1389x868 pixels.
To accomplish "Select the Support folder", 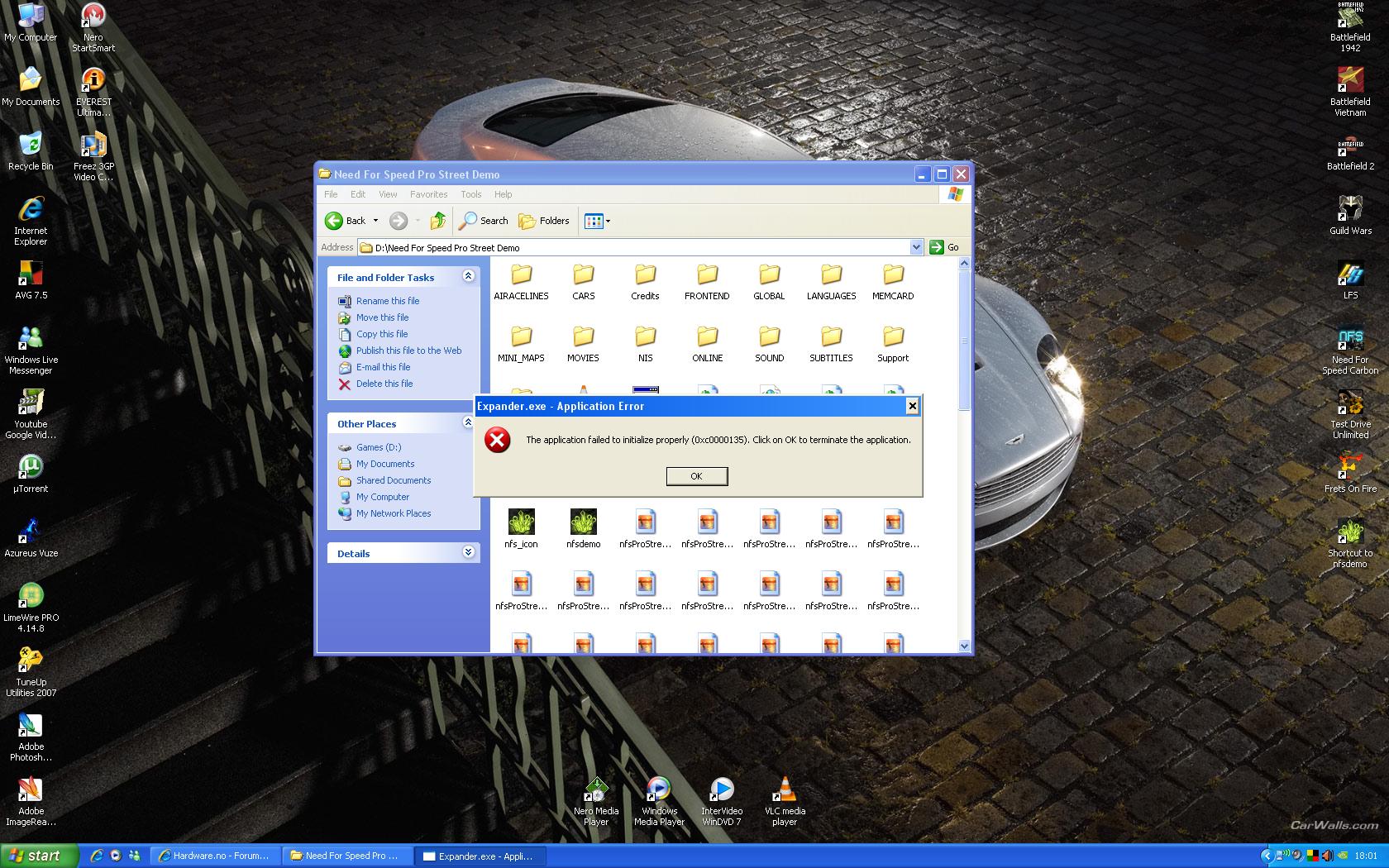I will [893, 344].
